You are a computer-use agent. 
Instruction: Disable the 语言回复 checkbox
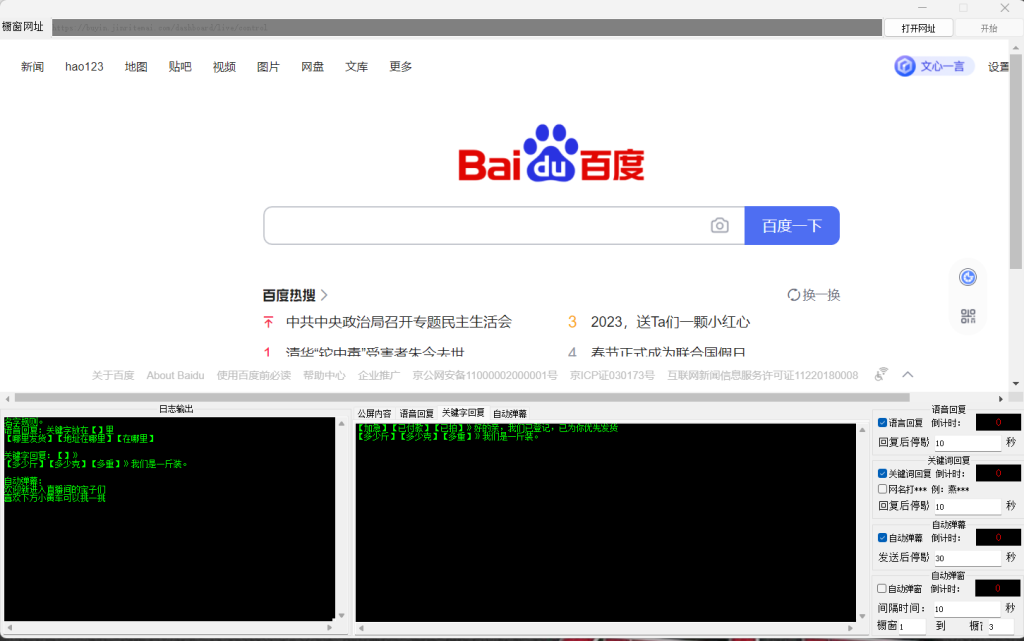click(882, 423)
